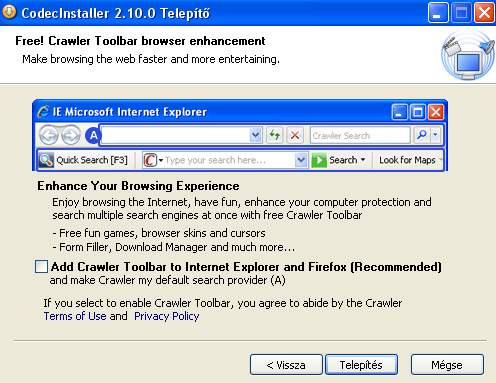This screenshot has width=496, height=383.
Task: Click the Telepítés install button
Action: pos(361,365)
